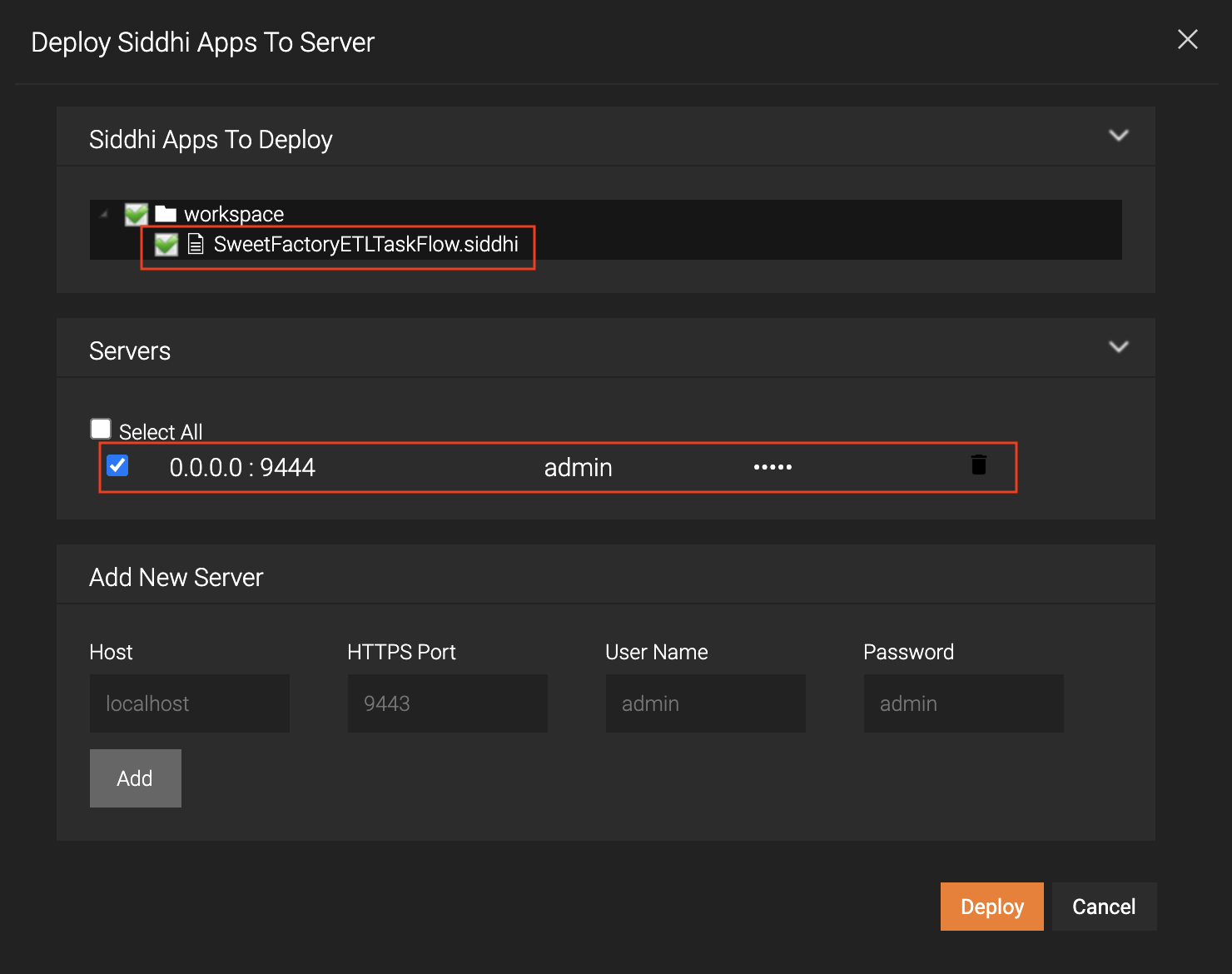This screenshot has height=974, width=1232.
Task: Focus the Host input field
Action: (190, 703)
